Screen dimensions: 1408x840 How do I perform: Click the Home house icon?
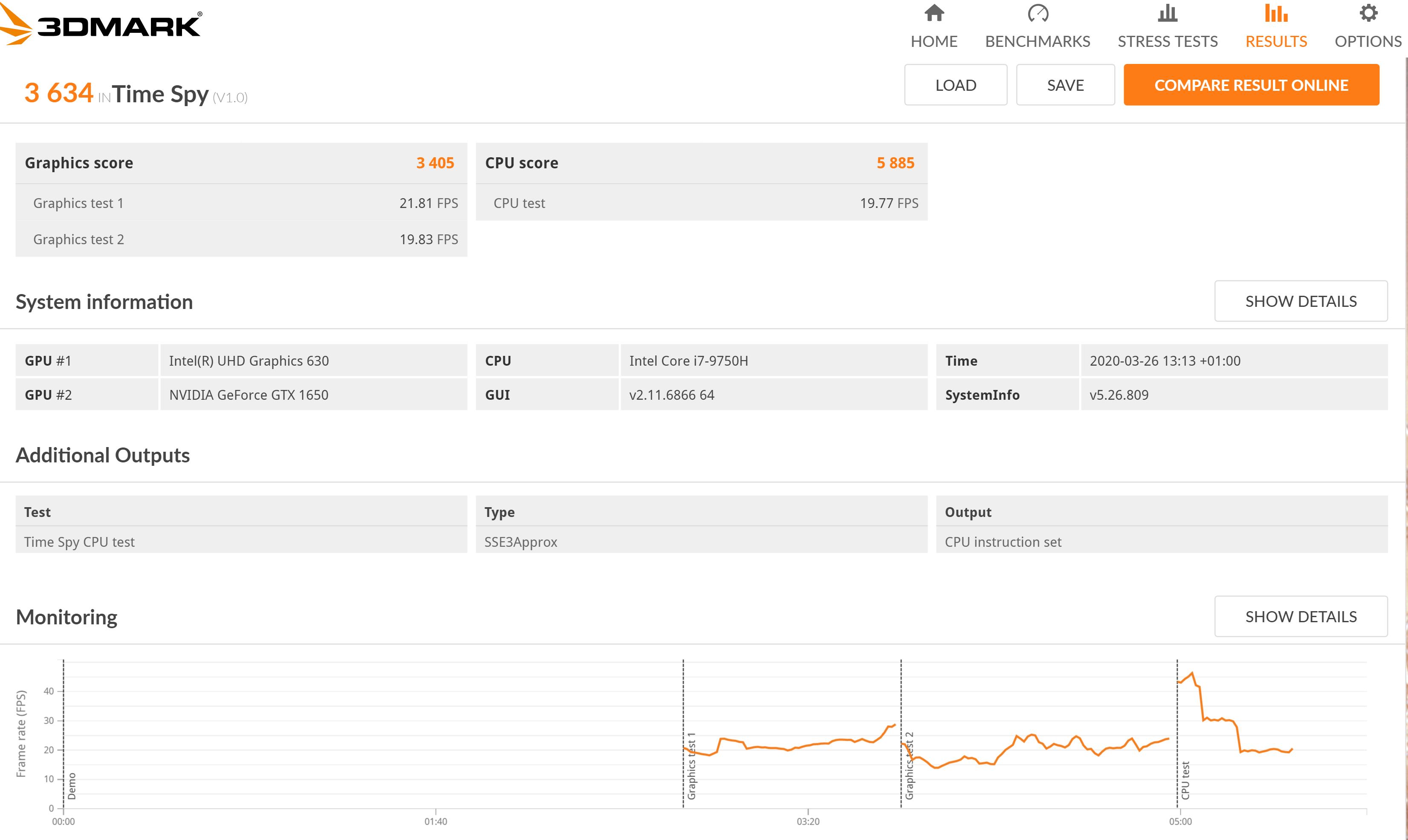pyautogui.click(x=934, y=13)
